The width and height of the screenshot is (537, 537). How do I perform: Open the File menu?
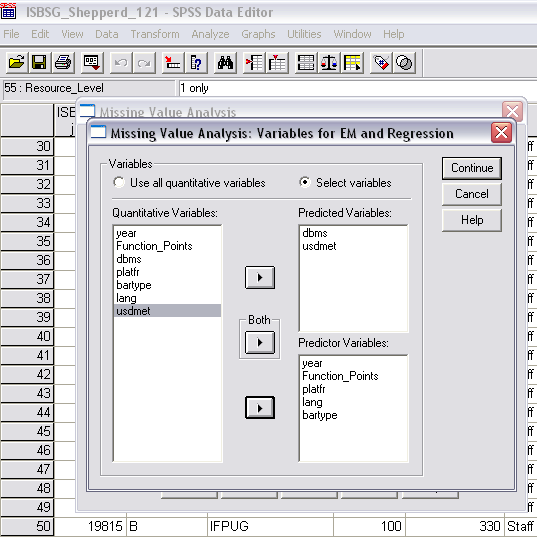click(11, 34)
